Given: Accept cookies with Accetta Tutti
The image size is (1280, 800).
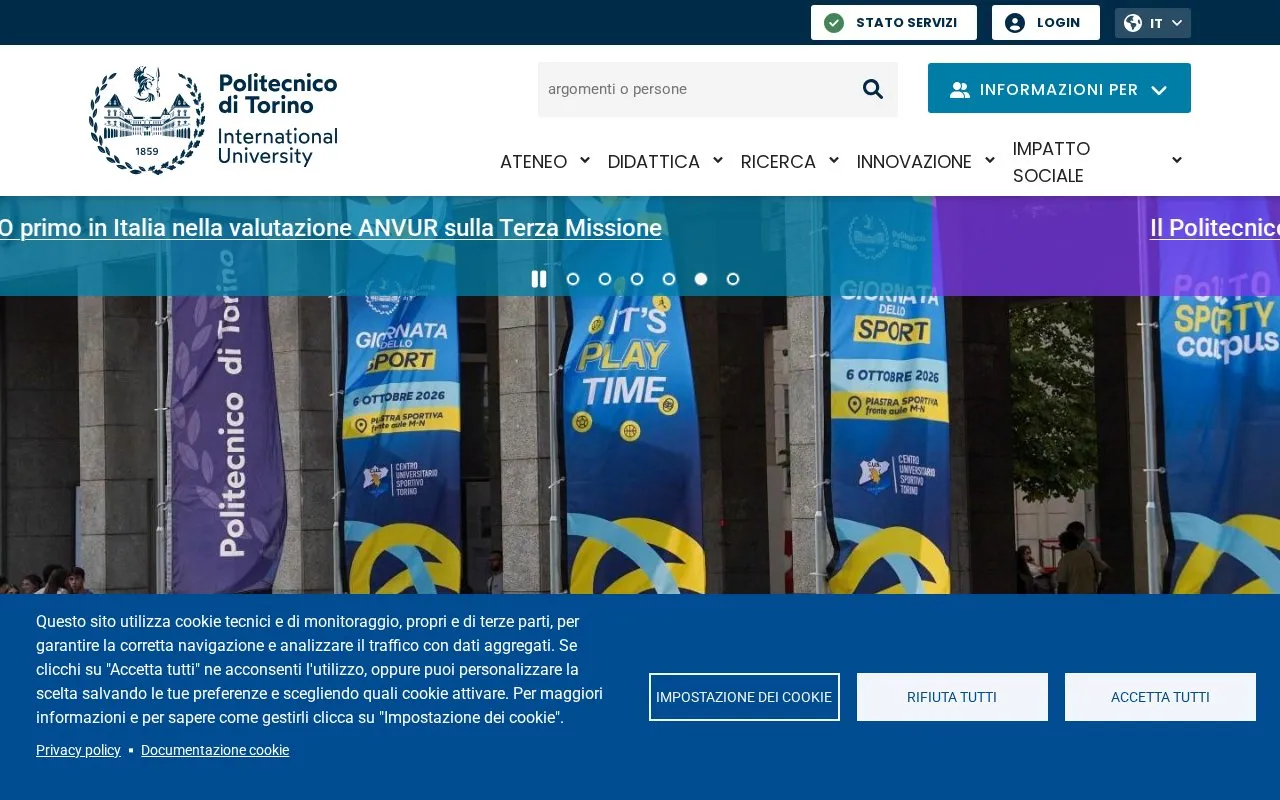Looking at the screenshot, I should click(x=1160, y=697).
